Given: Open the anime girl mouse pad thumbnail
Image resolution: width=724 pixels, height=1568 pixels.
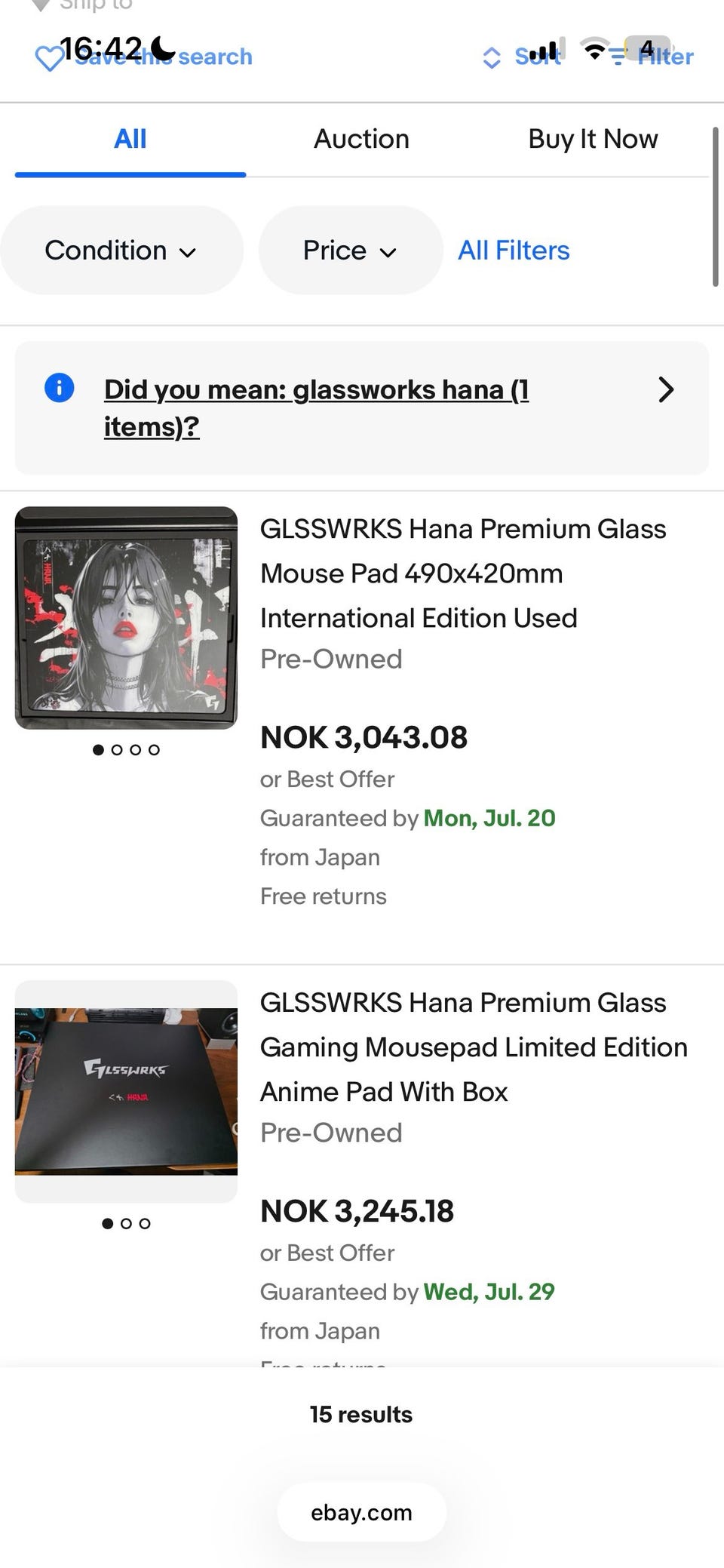Looking at the screenshot, I should point(126,618).
